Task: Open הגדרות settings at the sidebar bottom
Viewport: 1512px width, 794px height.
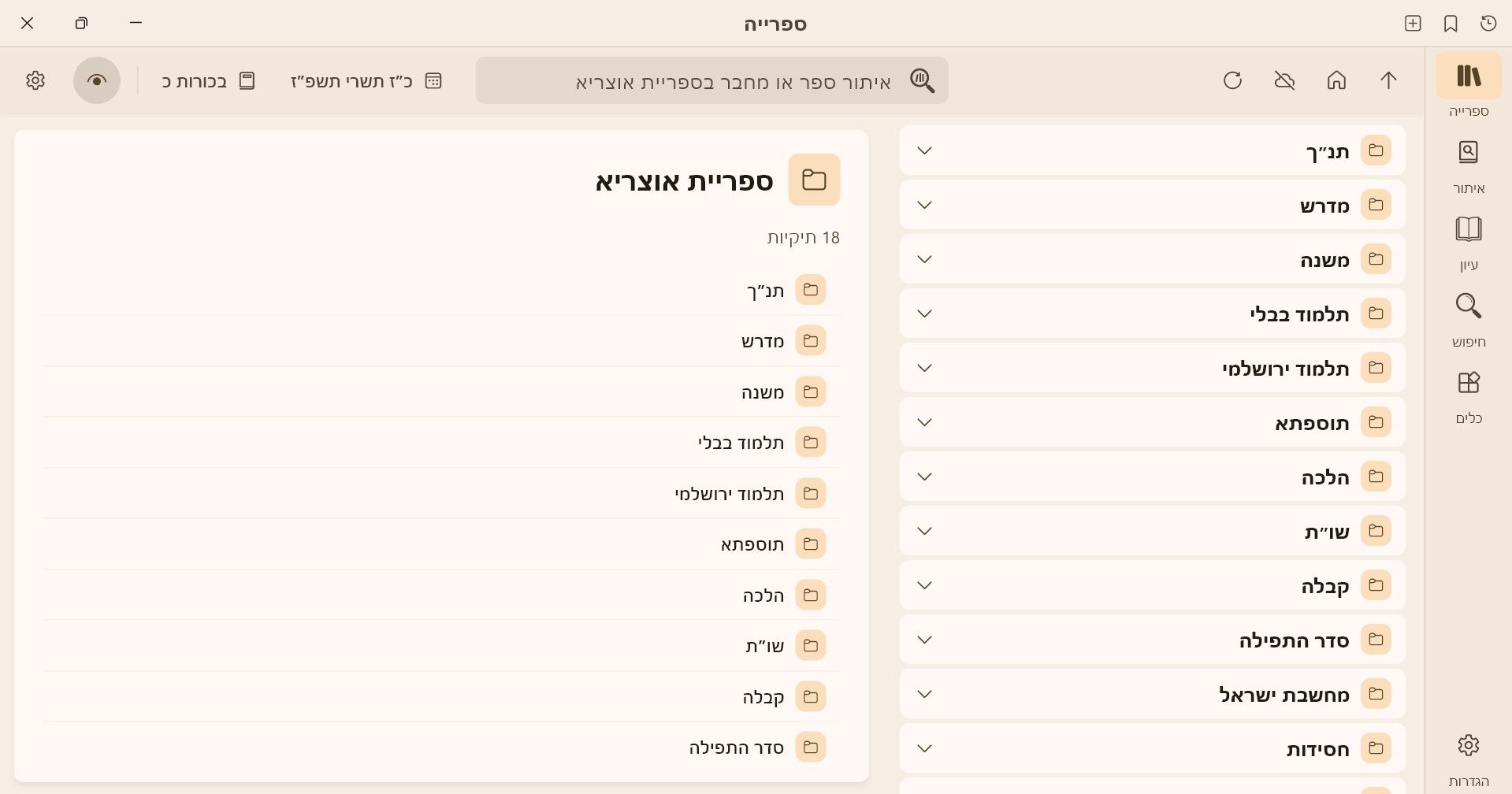Action: pos(1468,758)
